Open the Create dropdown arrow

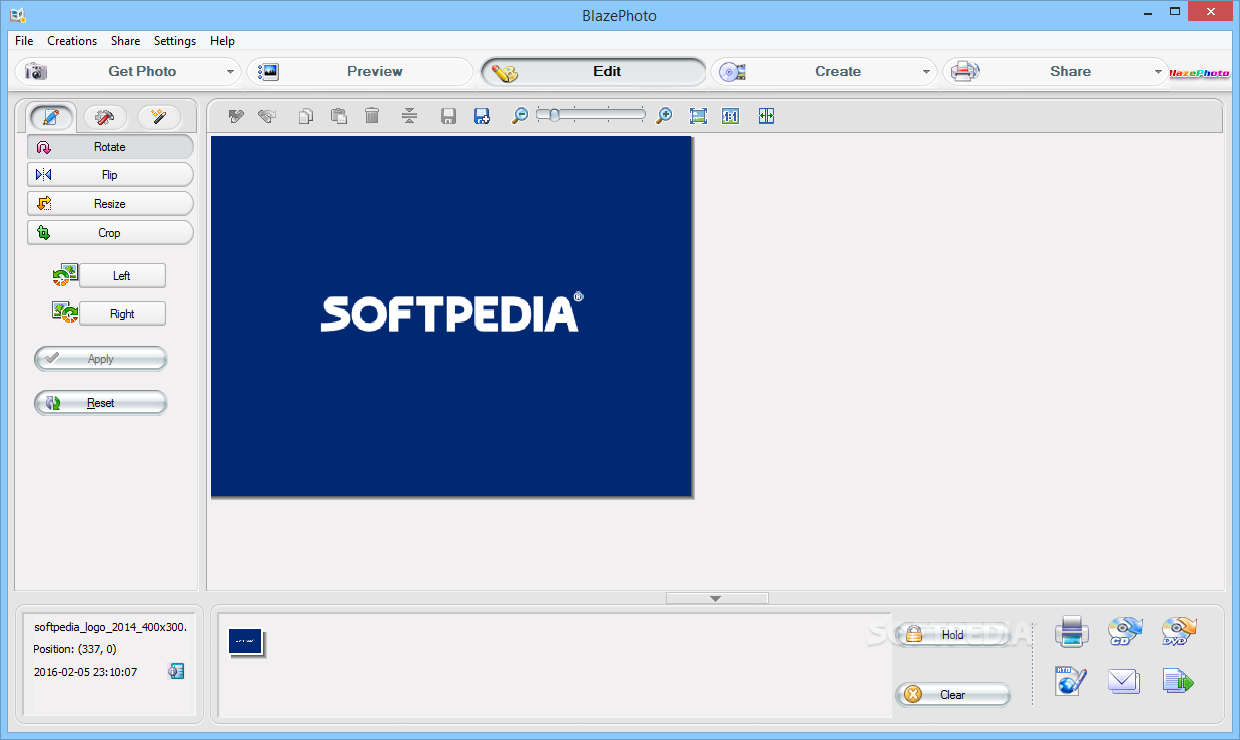click(x=925, y=72)
